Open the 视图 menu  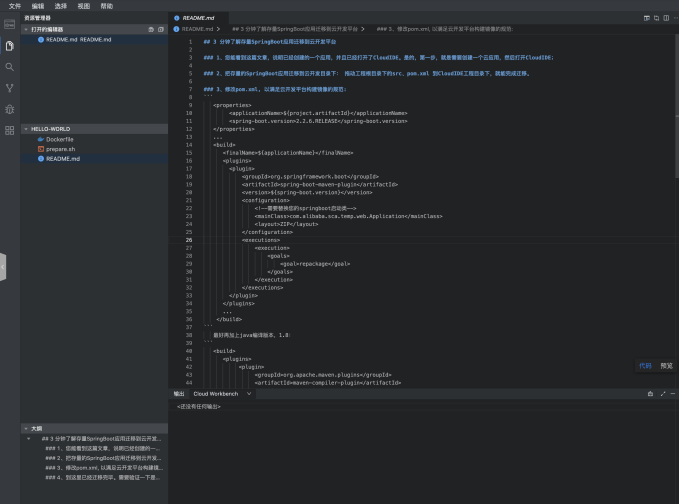click(84, 6)
